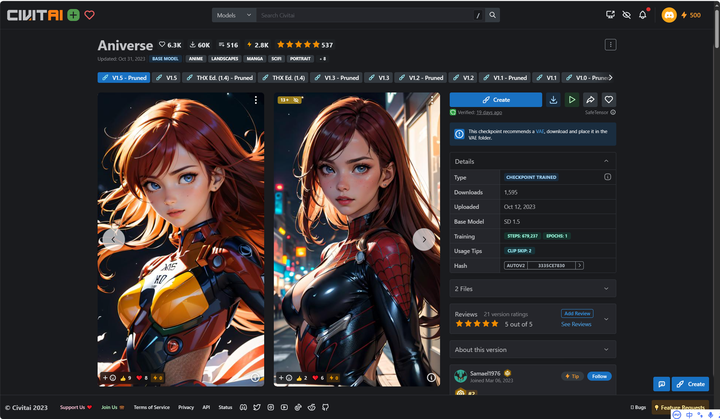Toggle the crossed-eye content filter icon
The image size is (720, 419).
tap(626, 15)
